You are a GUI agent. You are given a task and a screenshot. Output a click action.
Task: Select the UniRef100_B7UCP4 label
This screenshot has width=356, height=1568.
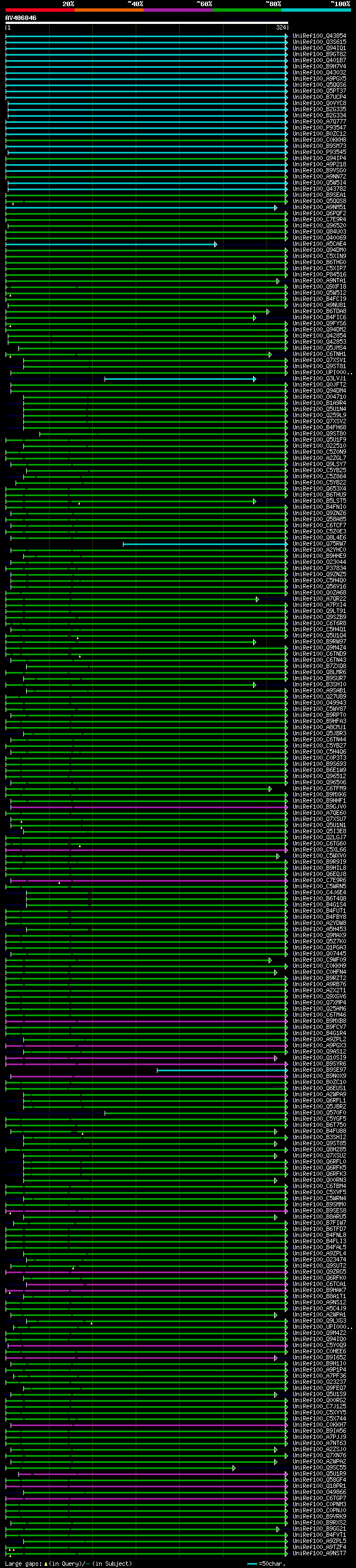pos(319,97)
